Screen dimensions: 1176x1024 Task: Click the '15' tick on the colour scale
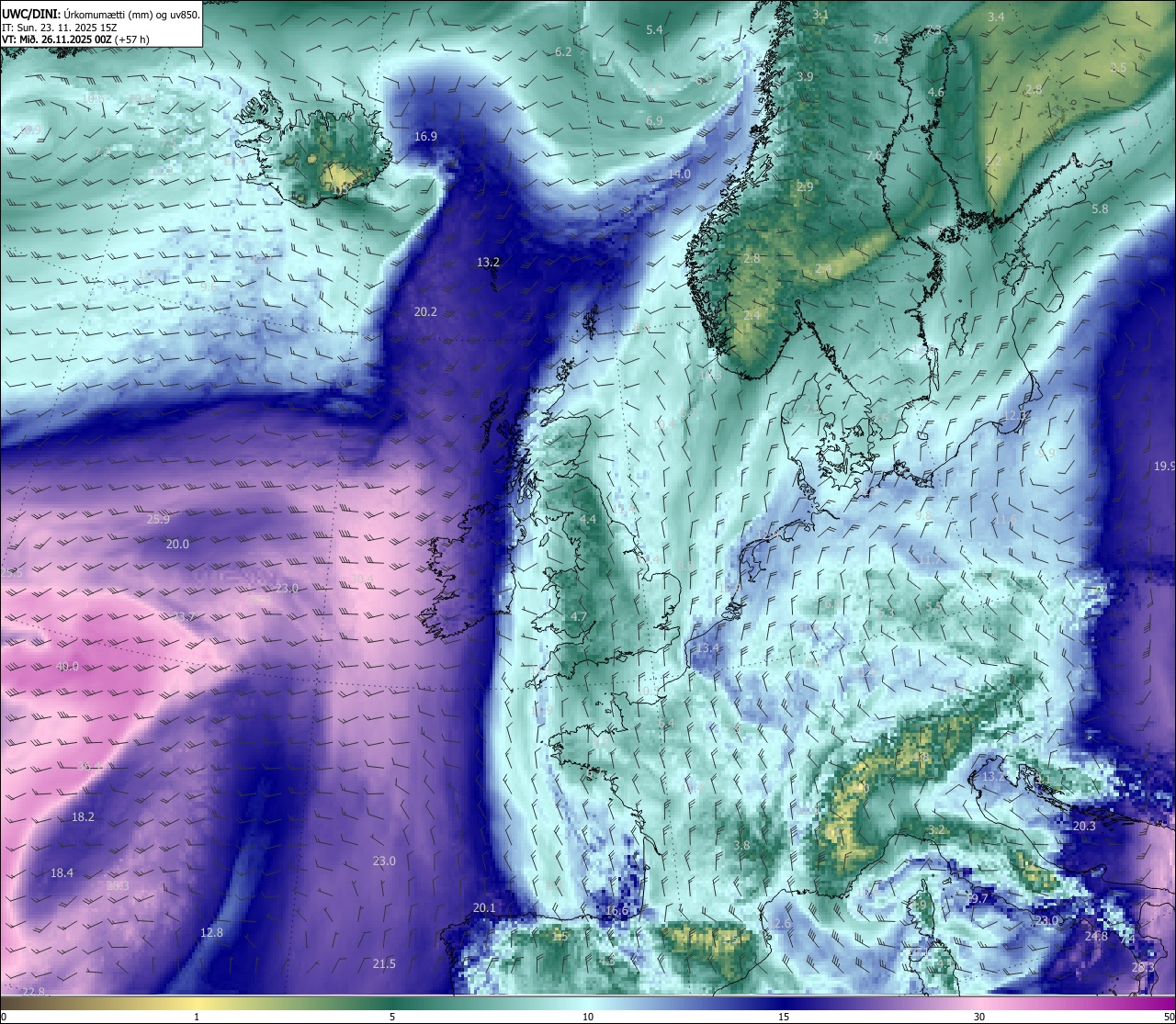[x=784, y=1017]
